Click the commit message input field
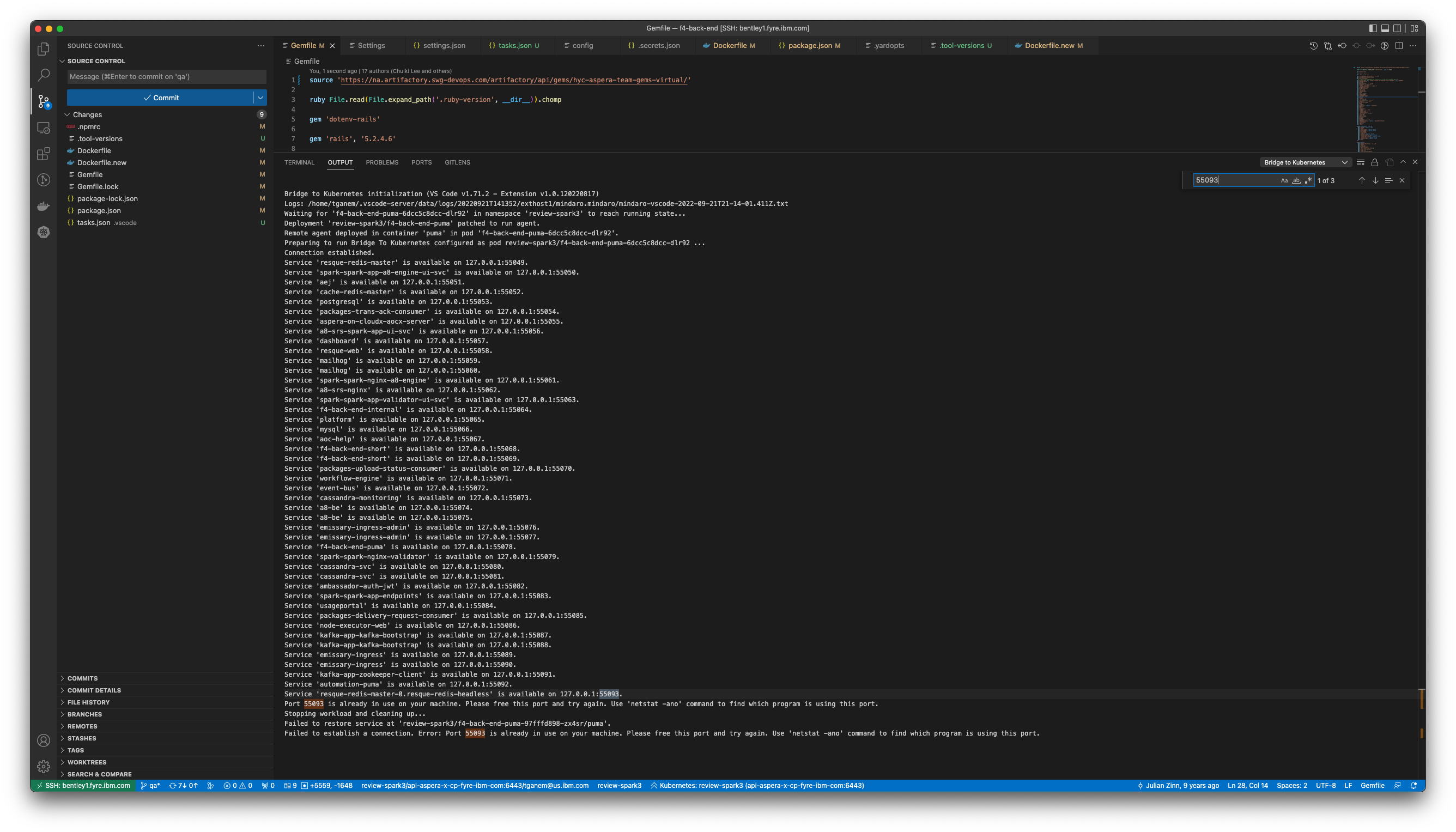Screen dimensions: 1456x832 (x=166, y=77)
